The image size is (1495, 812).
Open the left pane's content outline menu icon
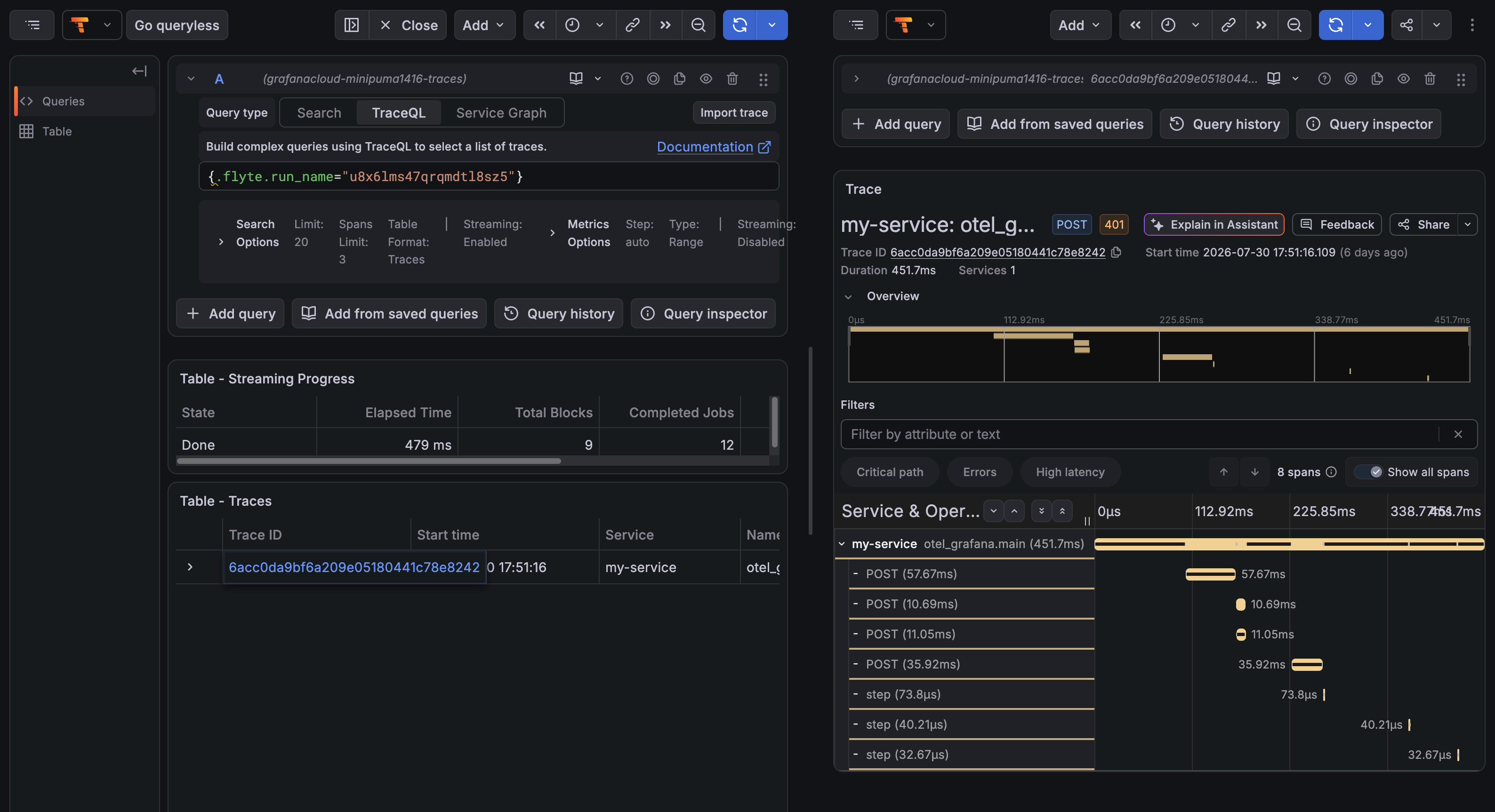pyautogui.click(x=32, y=25)
